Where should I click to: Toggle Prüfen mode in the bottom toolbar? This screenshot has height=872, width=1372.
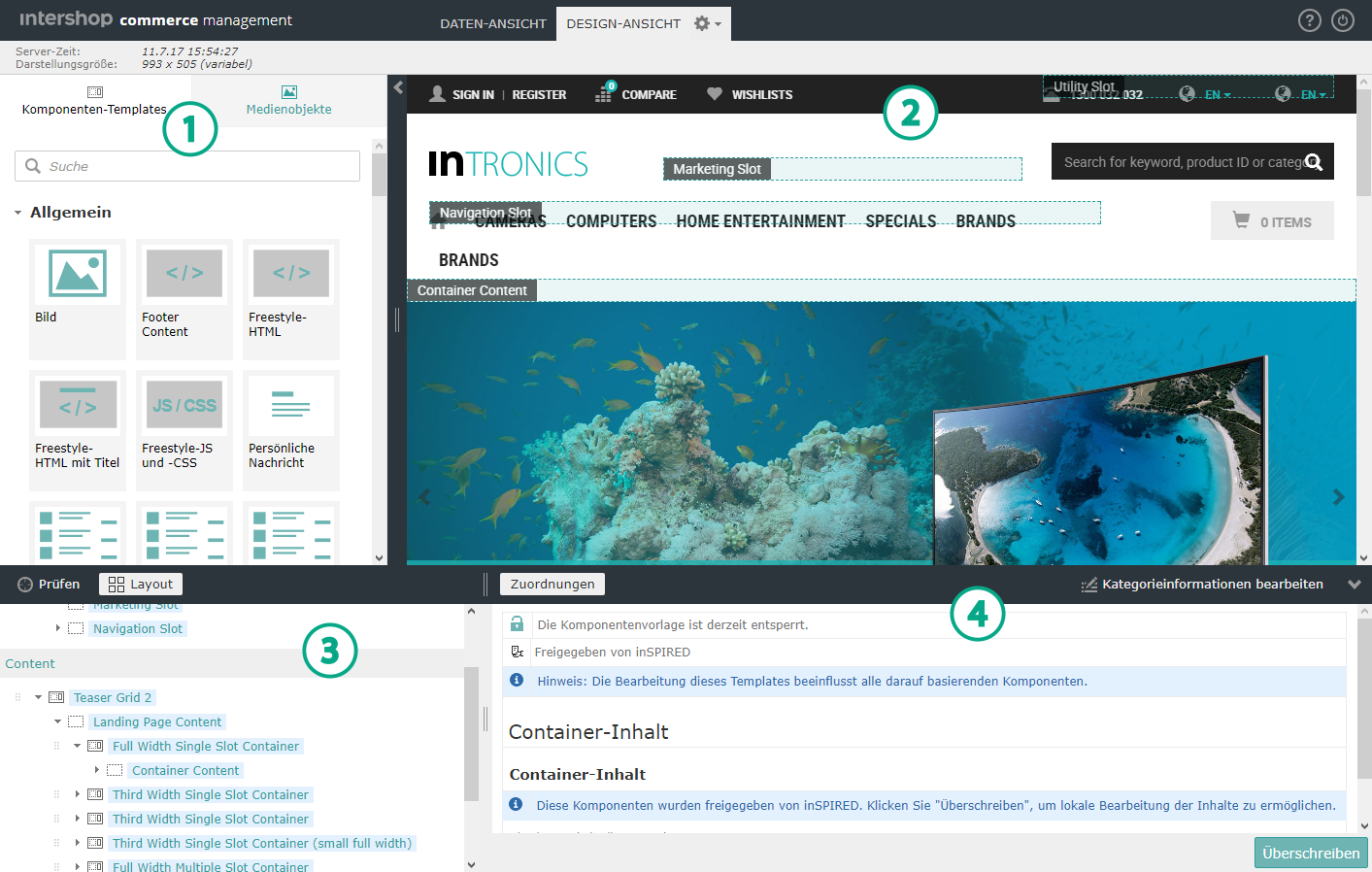(50, 584)
